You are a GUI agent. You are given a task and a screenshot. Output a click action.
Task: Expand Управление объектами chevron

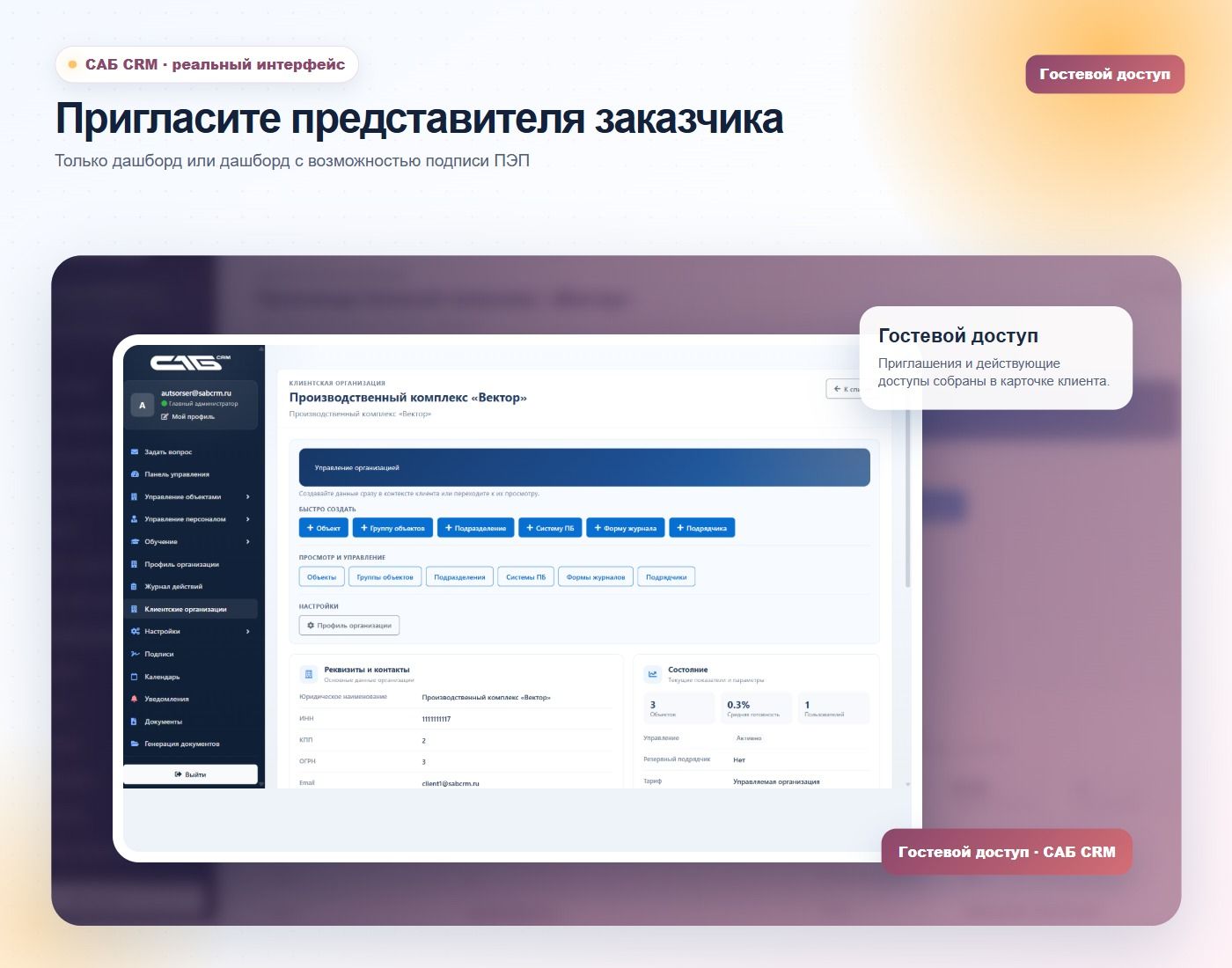248,497
